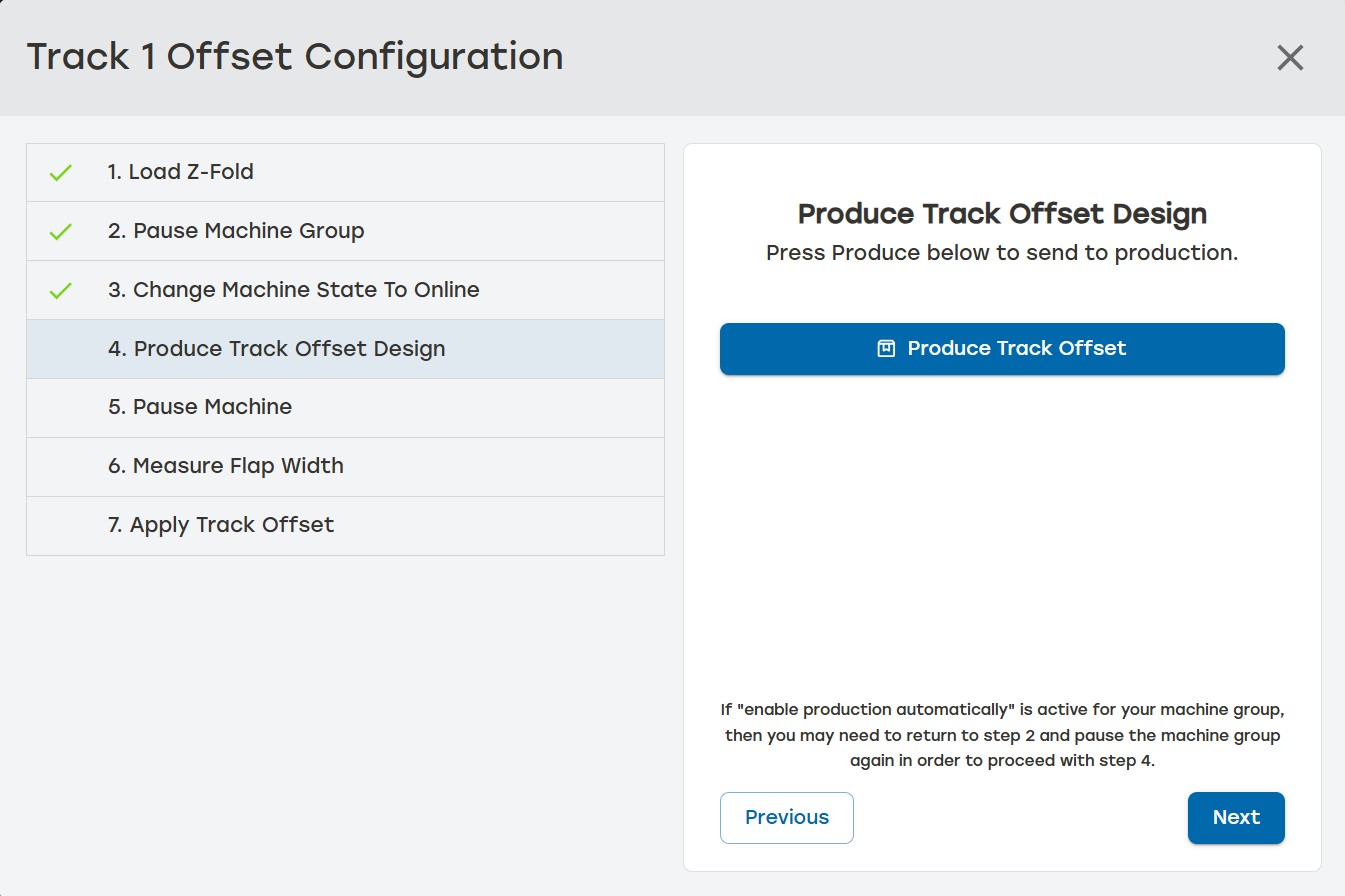This screenshot has height=896, width=1345.
Task: Click the Previous button
Action: [786, 817]
